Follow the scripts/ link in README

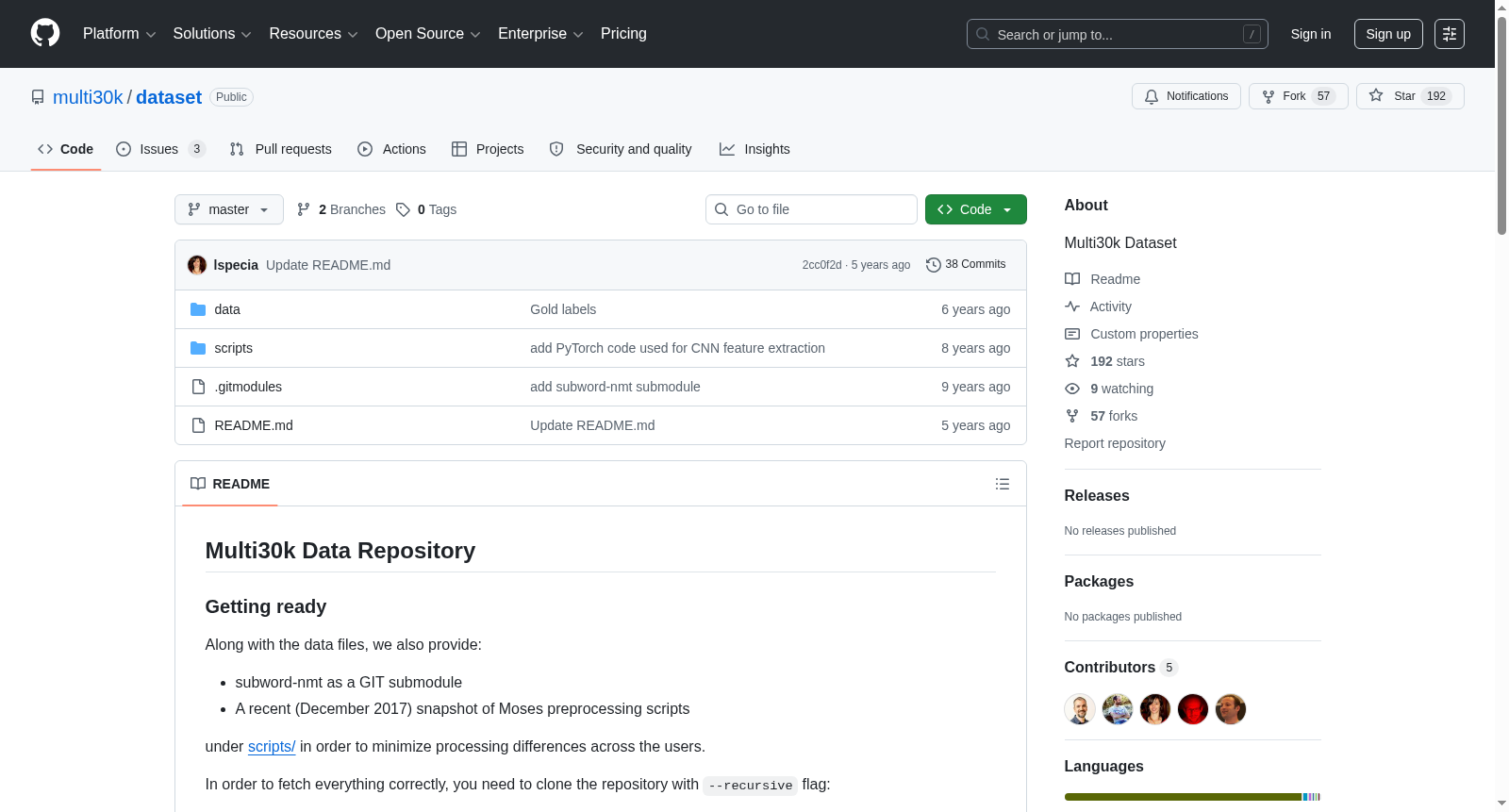(x=272, y=747)
